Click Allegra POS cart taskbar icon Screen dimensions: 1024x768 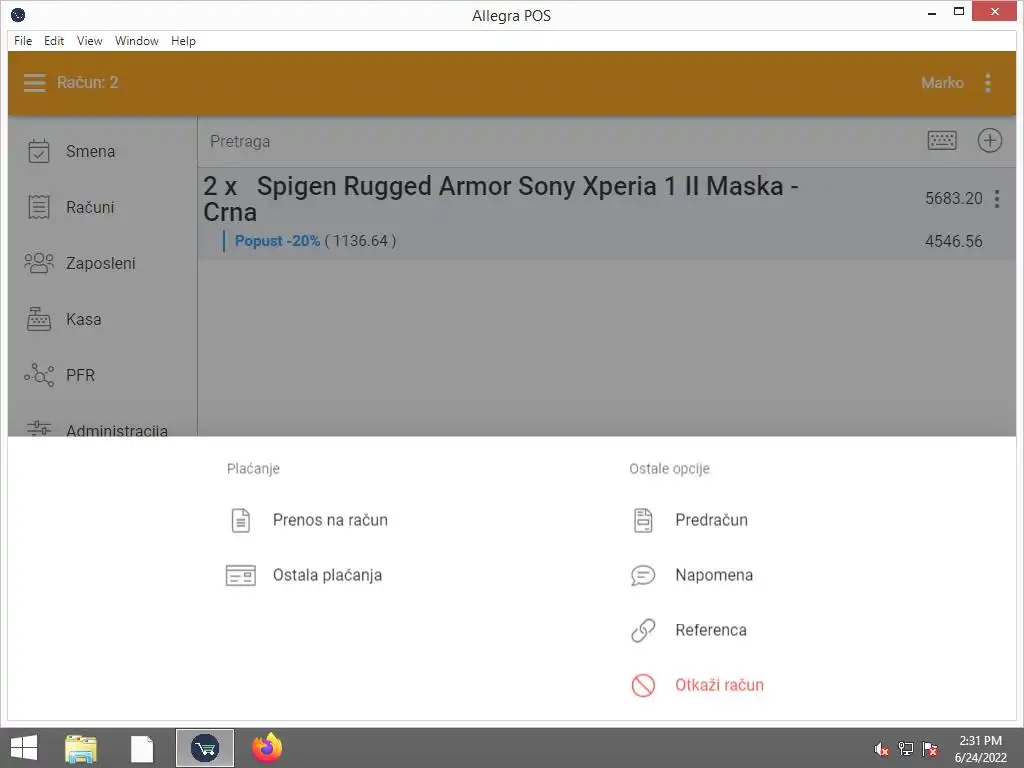205,748
